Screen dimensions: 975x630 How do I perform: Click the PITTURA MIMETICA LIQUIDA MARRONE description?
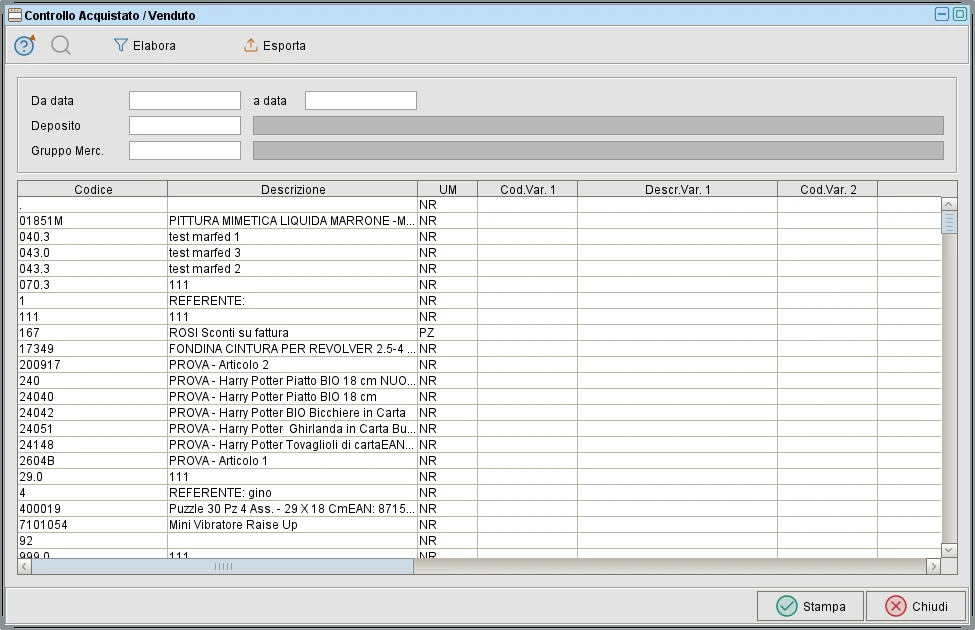point(292,221)
